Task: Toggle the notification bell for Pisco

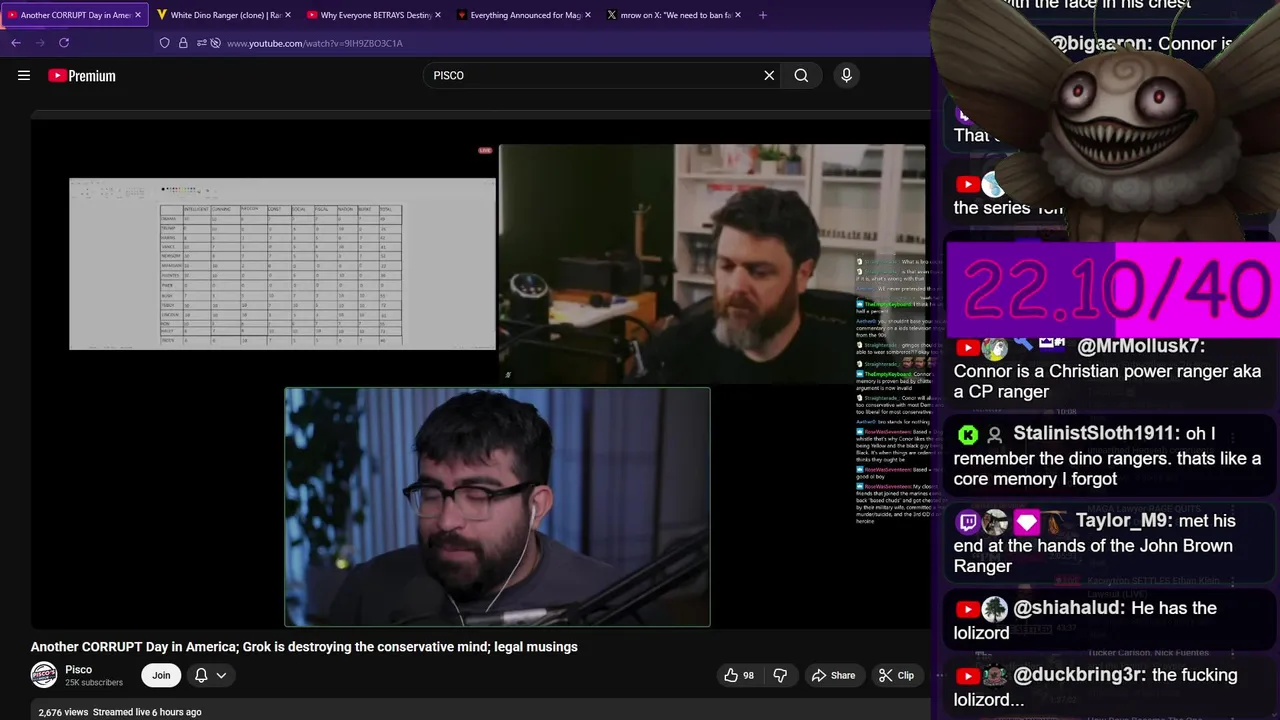Action: [201, 675]
